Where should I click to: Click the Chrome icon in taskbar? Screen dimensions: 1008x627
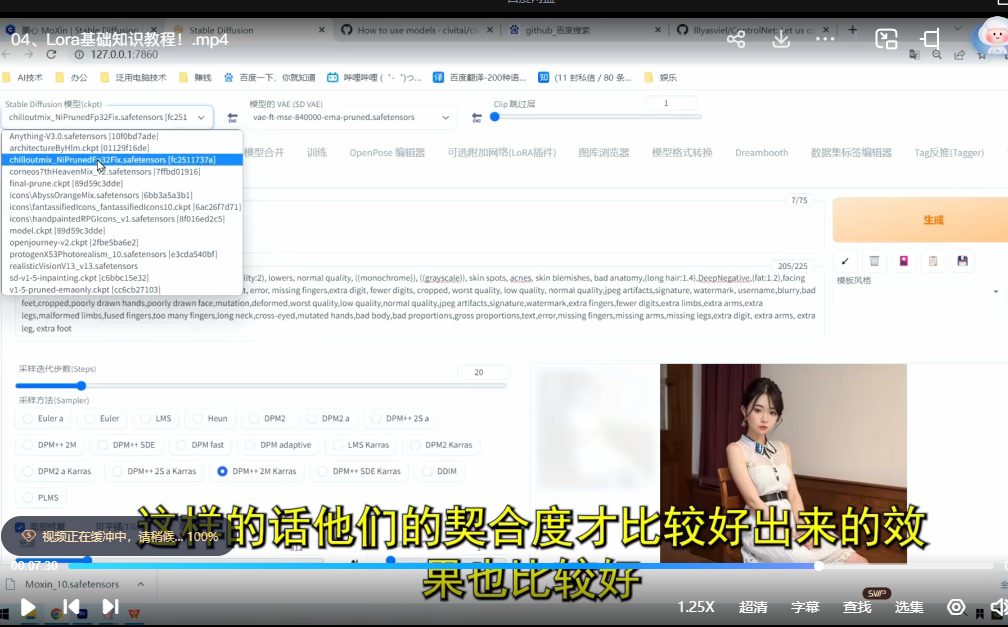coord(57,613)
